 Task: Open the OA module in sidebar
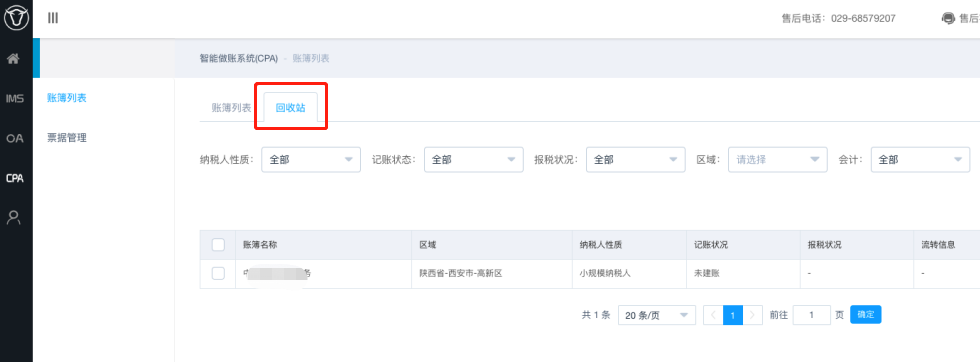(x=14, y=138)
